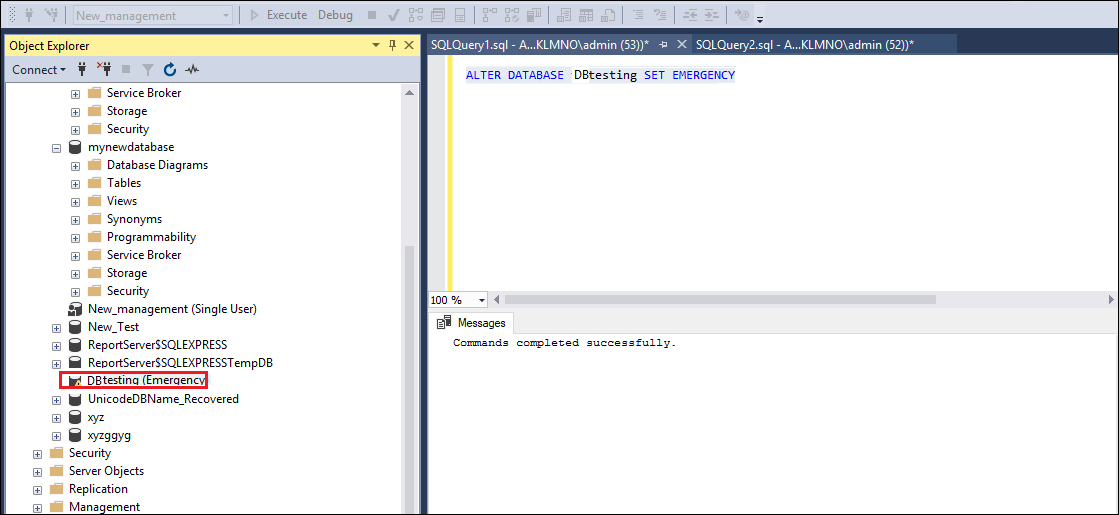Open Activity Monitor icon in Object Explorer
The height and width of the screenshot is (515, 1119).
pyautogui.click(x=191, y=69)
